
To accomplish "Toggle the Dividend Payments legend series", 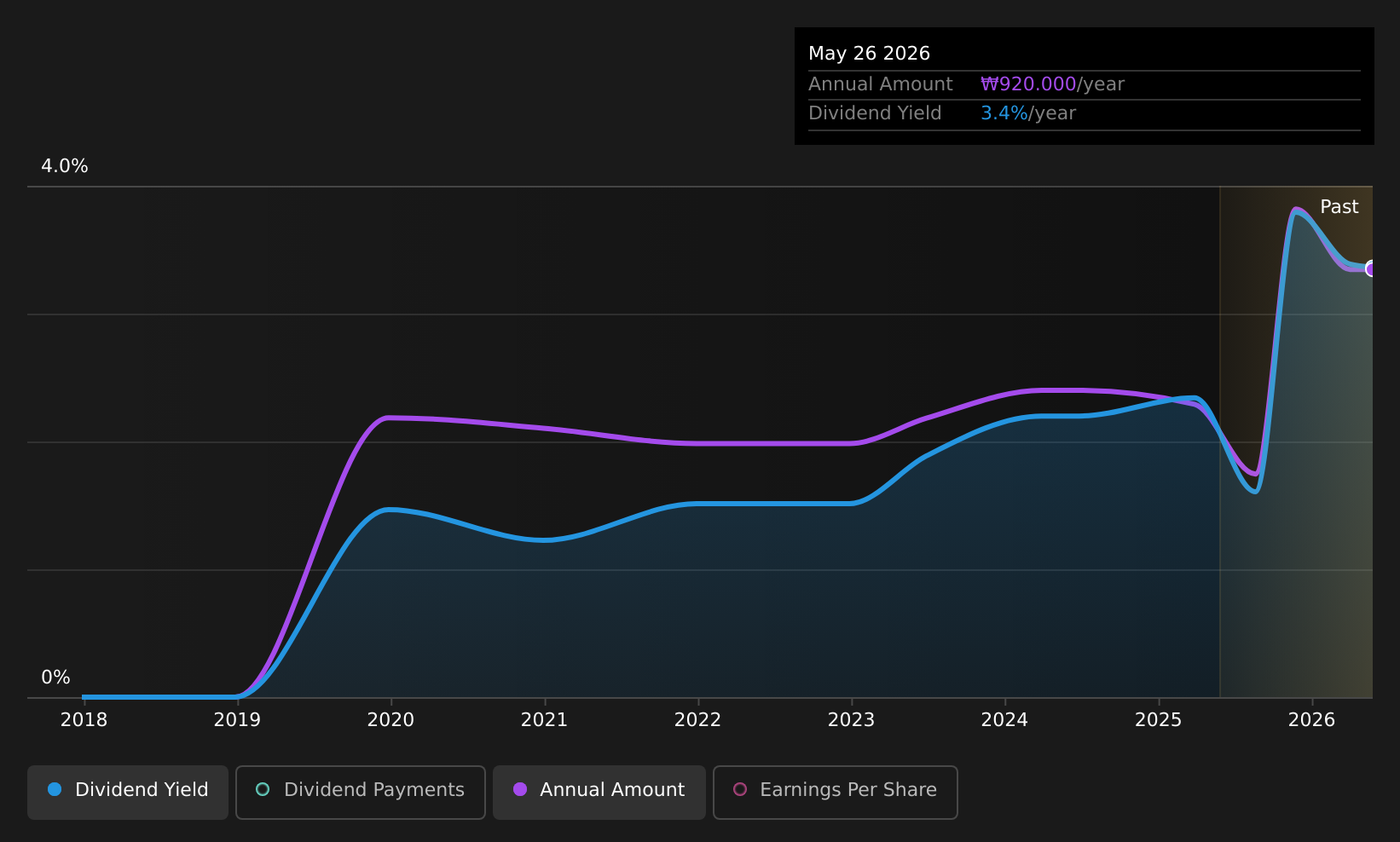I will [361, 793].
